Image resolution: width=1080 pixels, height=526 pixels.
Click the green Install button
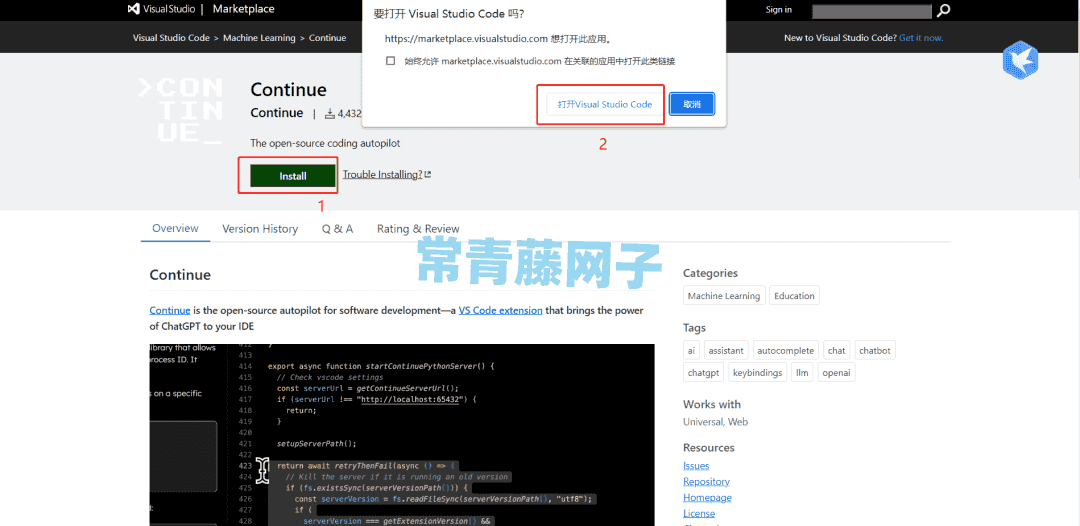point(293,176)
